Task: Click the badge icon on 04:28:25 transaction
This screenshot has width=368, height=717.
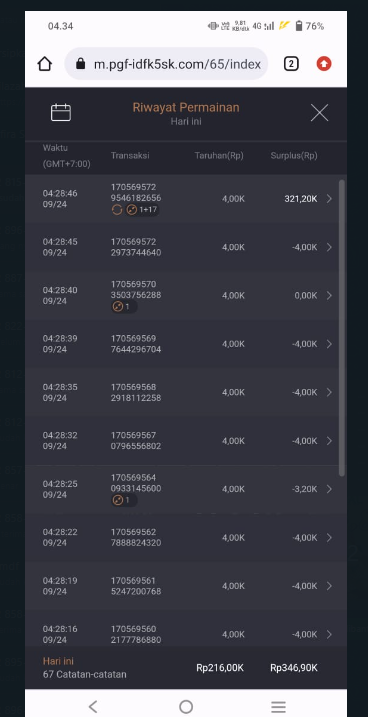Action: point(118,500)
